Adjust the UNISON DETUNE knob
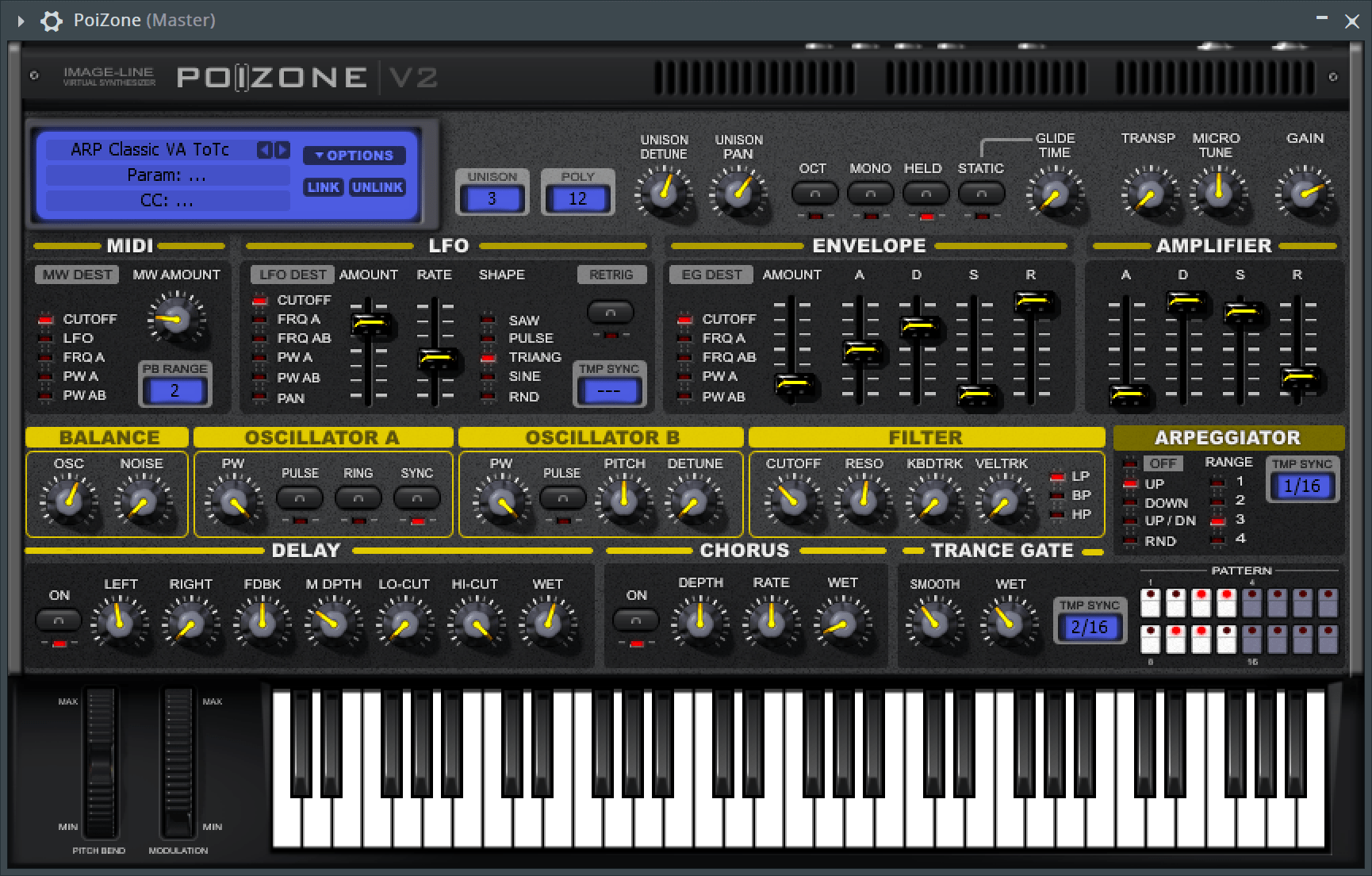Image resolution: width=1372 pixels, height=876 pixels. (664, 192)
